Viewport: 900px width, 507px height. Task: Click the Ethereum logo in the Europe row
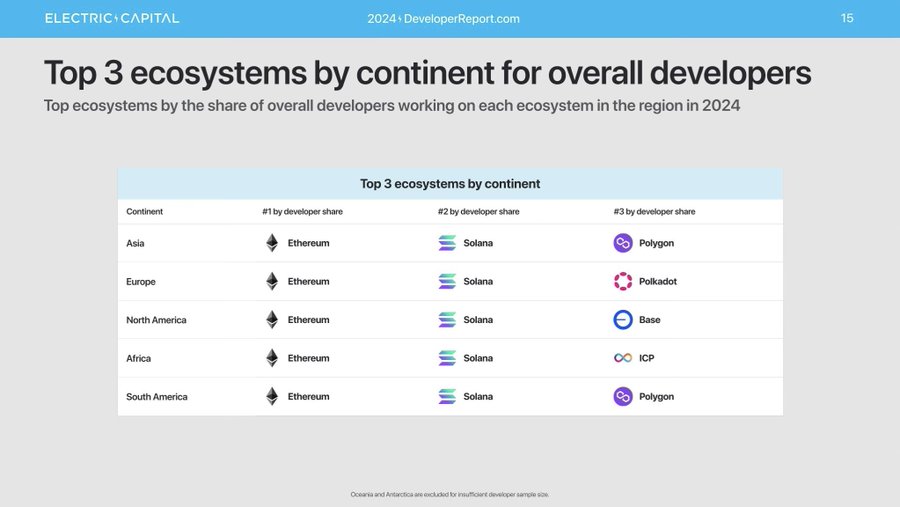(272, 281)
